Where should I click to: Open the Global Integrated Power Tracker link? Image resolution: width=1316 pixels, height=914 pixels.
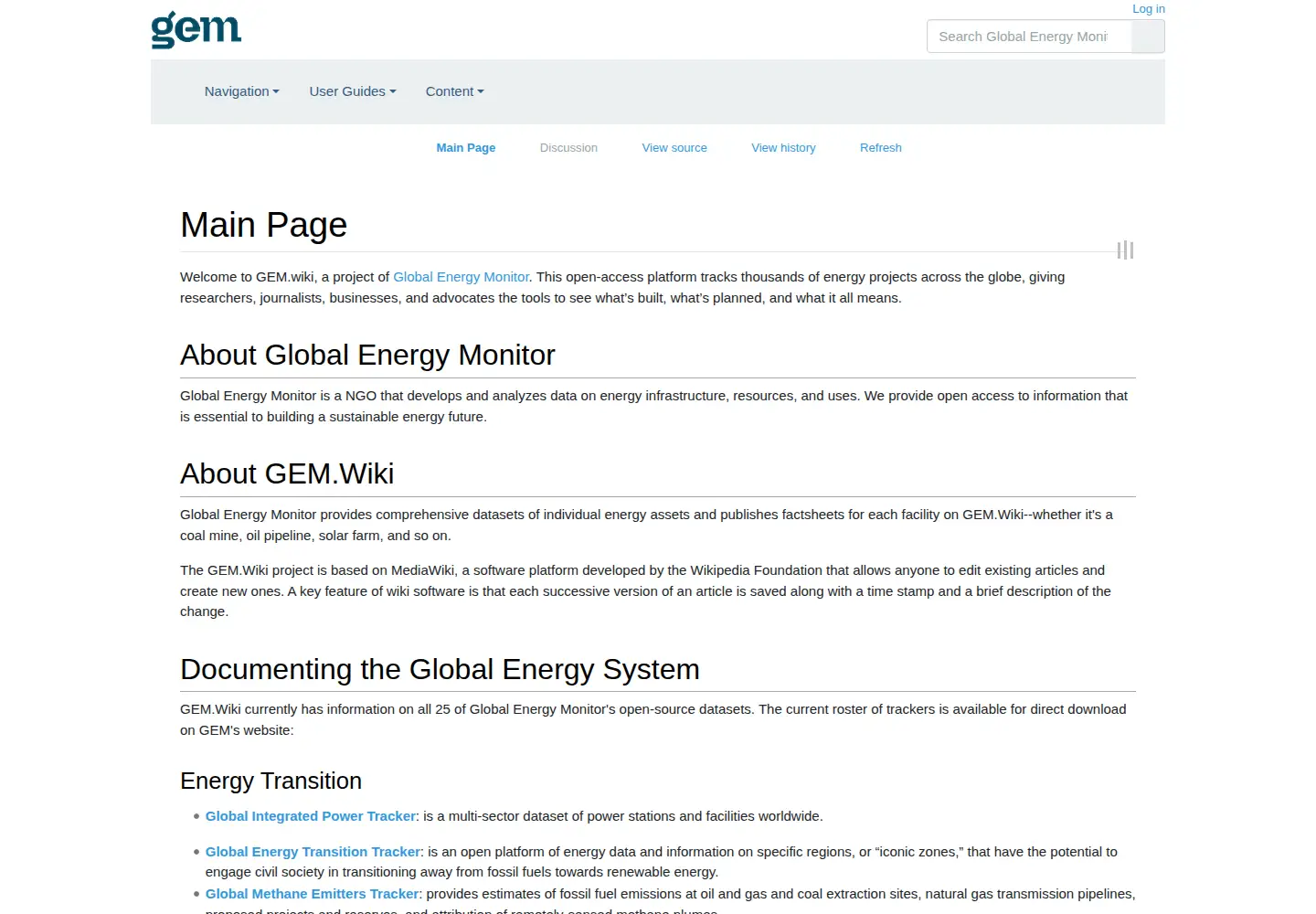(311, 816)
